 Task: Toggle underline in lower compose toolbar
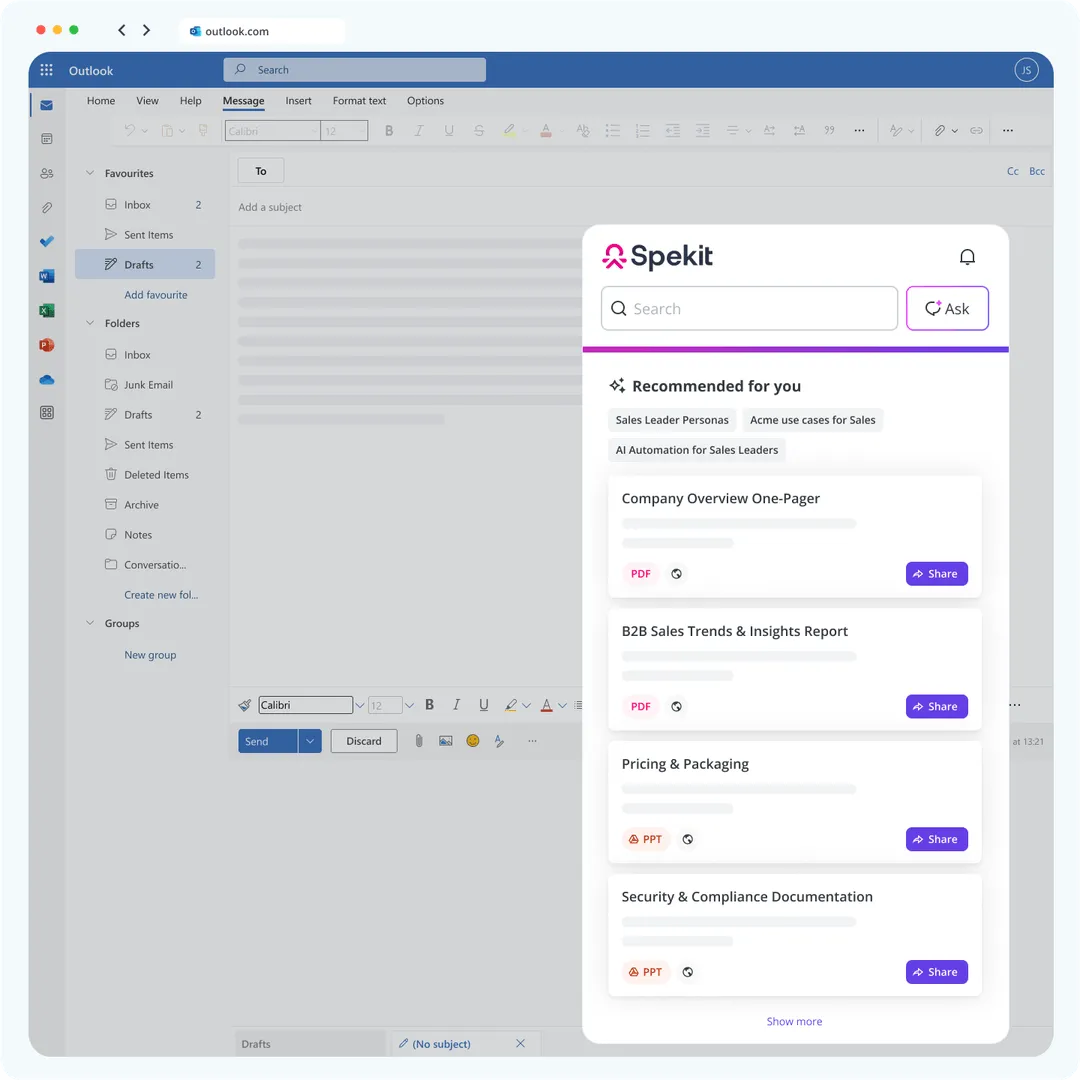(484, 705)
